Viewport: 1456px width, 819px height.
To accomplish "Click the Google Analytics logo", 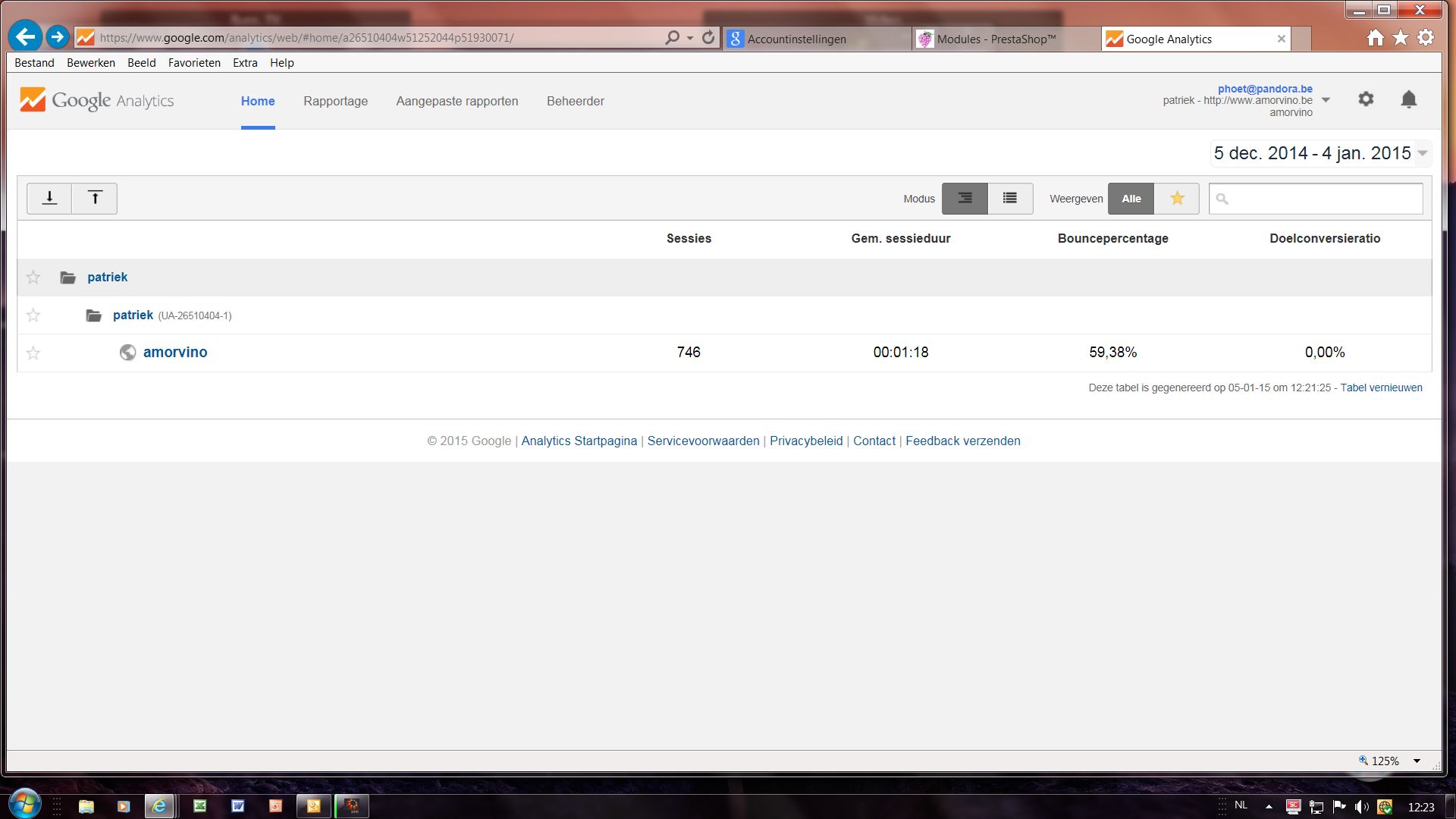I will point(97,100).
